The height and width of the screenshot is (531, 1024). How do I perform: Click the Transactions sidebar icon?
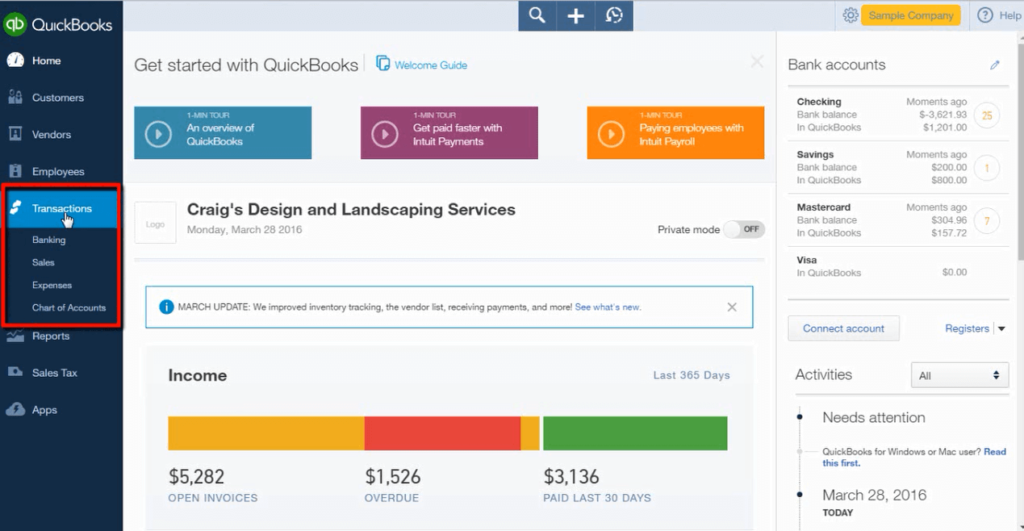[16, 208]
